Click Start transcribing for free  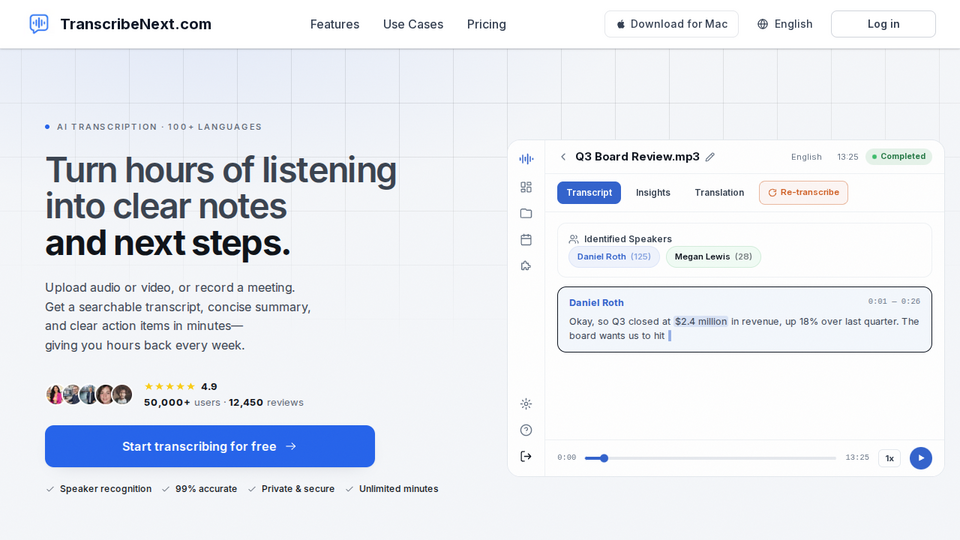[x=209, y=446]
